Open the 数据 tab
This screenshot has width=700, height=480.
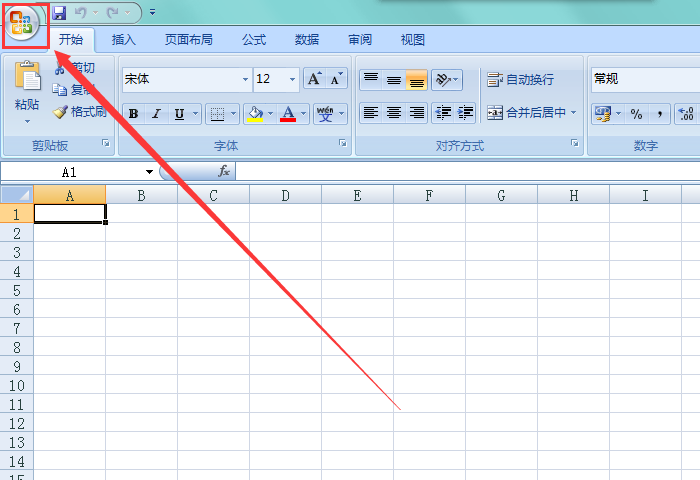click(x=307, y=40)
